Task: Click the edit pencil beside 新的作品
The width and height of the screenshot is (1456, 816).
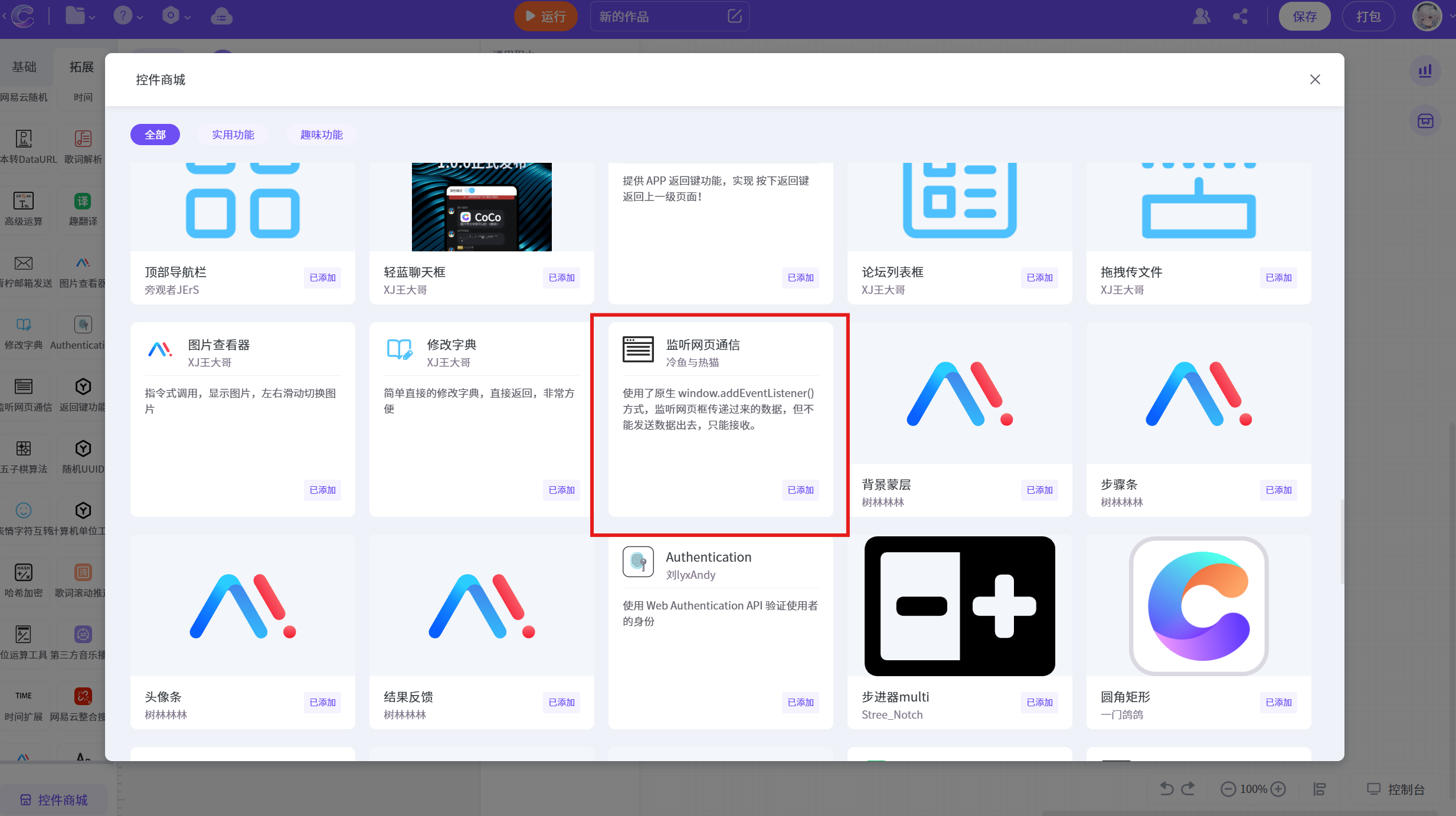Action: pos(734,17)
